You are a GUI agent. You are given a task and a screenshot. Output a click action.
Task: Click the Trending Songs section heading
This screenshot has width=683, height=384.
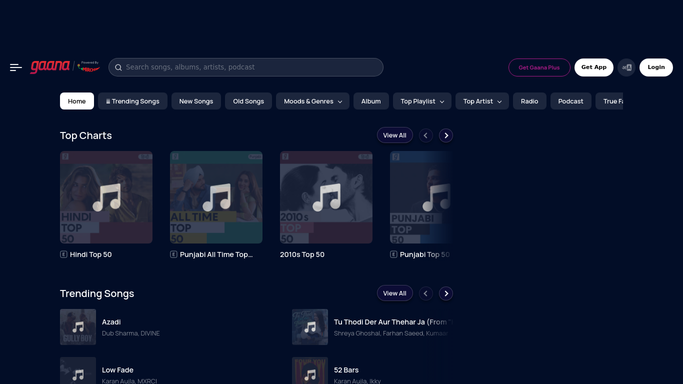tap(97, 294)
